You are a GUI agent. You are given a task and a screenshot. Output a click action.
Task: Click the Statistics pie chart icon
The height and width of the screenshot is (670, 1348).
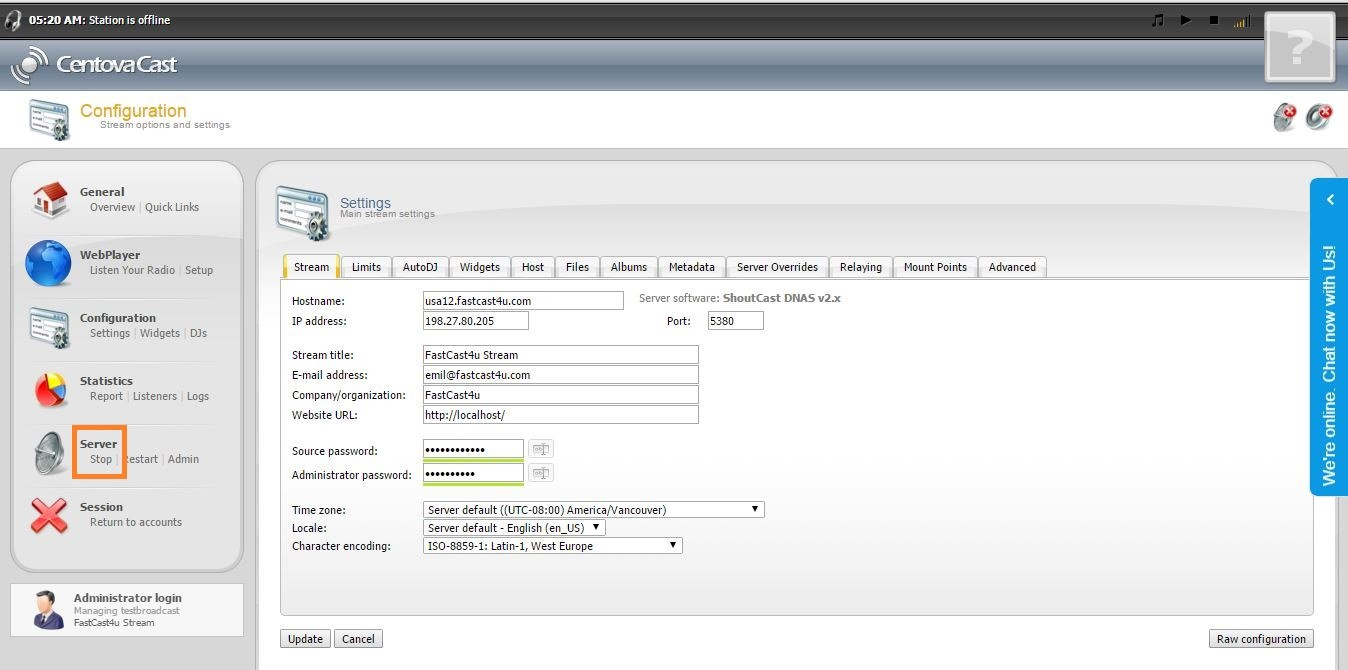pos(50,389)
